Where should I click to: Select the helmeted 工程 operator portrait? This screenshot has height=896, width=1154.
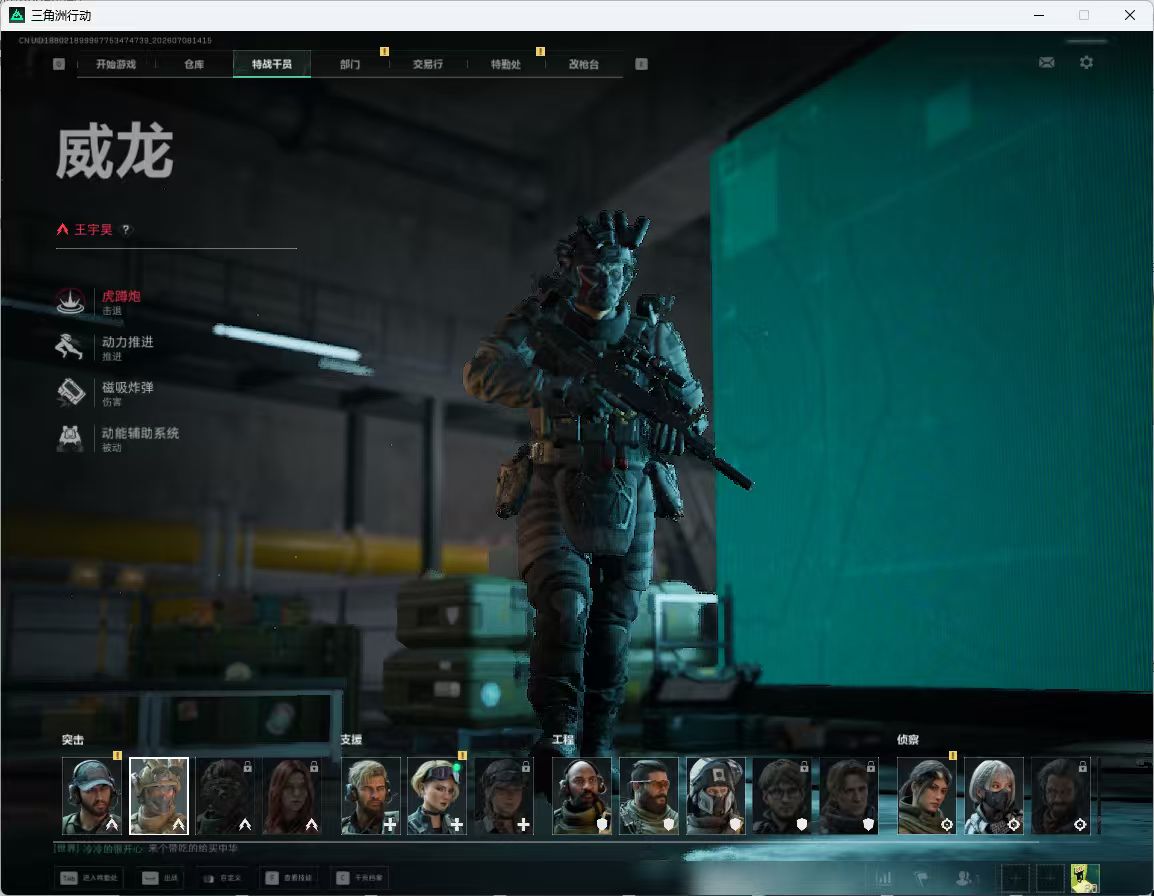click(x=715, y=796)
